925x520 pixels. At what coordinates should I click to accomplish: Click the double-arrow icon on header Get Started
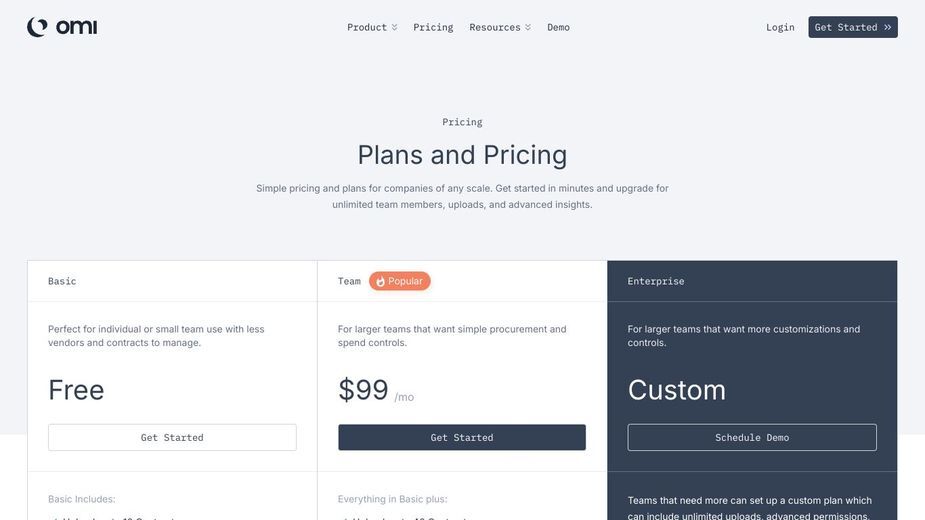pyautogui.click(x=887, y=27)
